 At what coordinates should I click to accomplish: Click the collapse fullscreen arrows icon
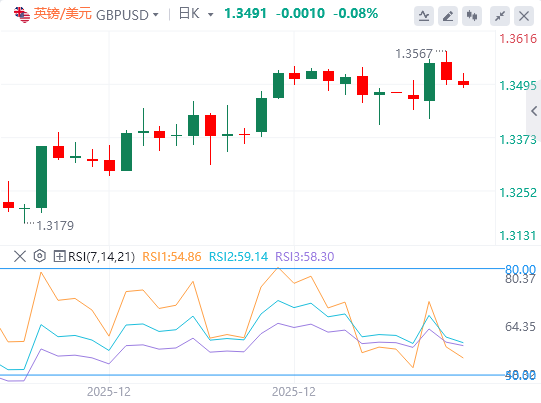(500, 16)
